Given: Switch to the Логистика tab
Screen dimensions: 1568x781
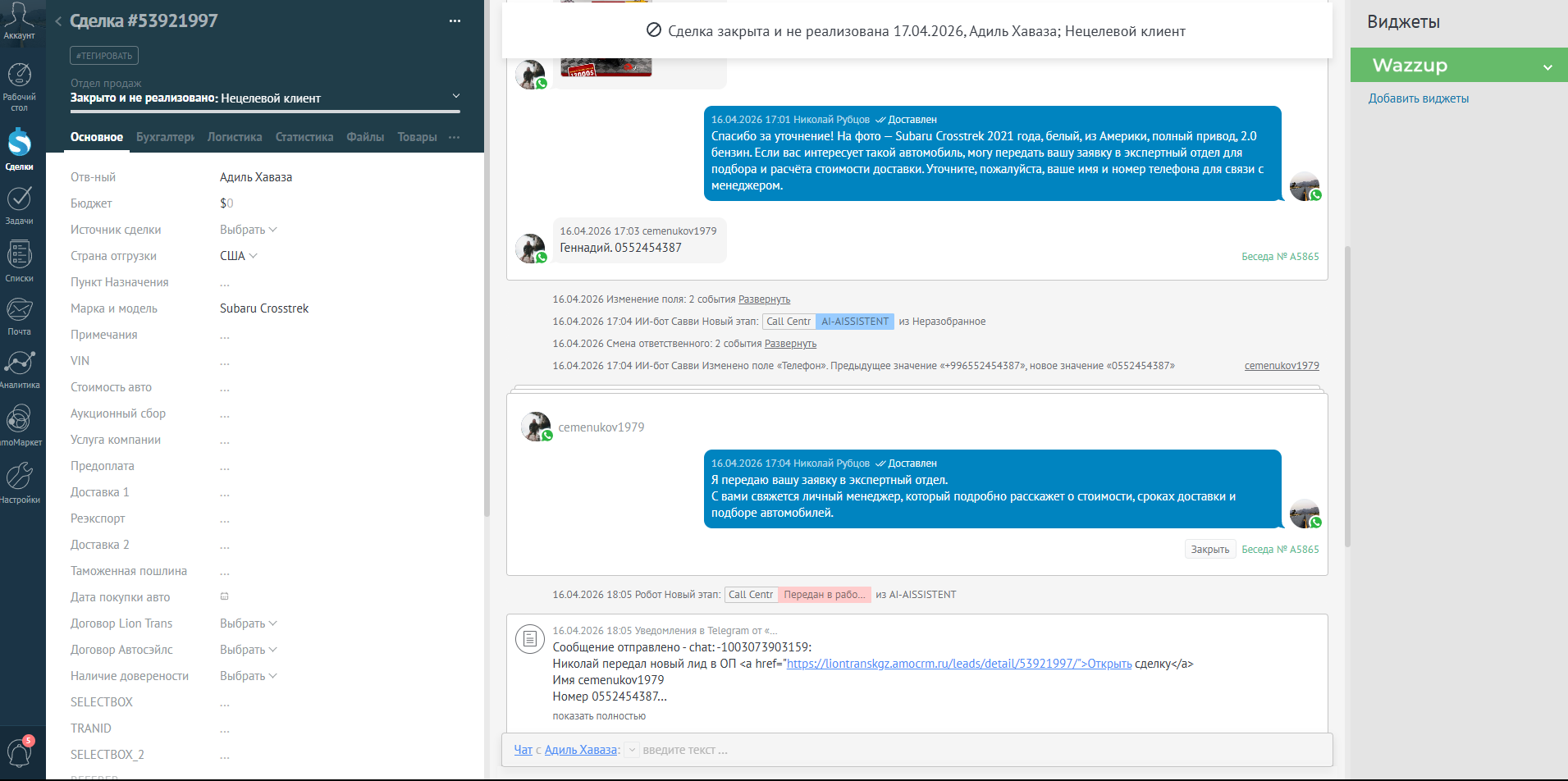Looking at the screenshot, I should pos(235,137).
